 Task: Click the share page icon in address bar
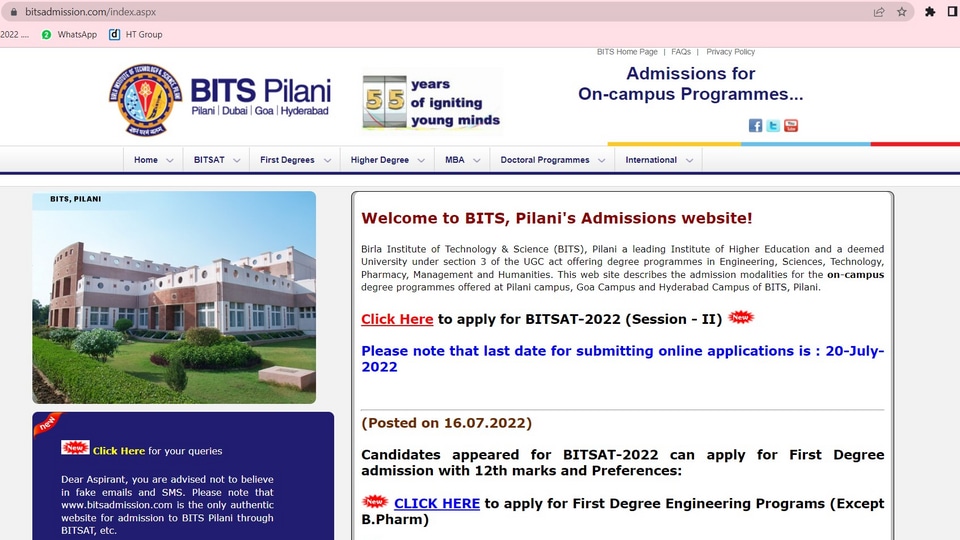tap(879, 12)
